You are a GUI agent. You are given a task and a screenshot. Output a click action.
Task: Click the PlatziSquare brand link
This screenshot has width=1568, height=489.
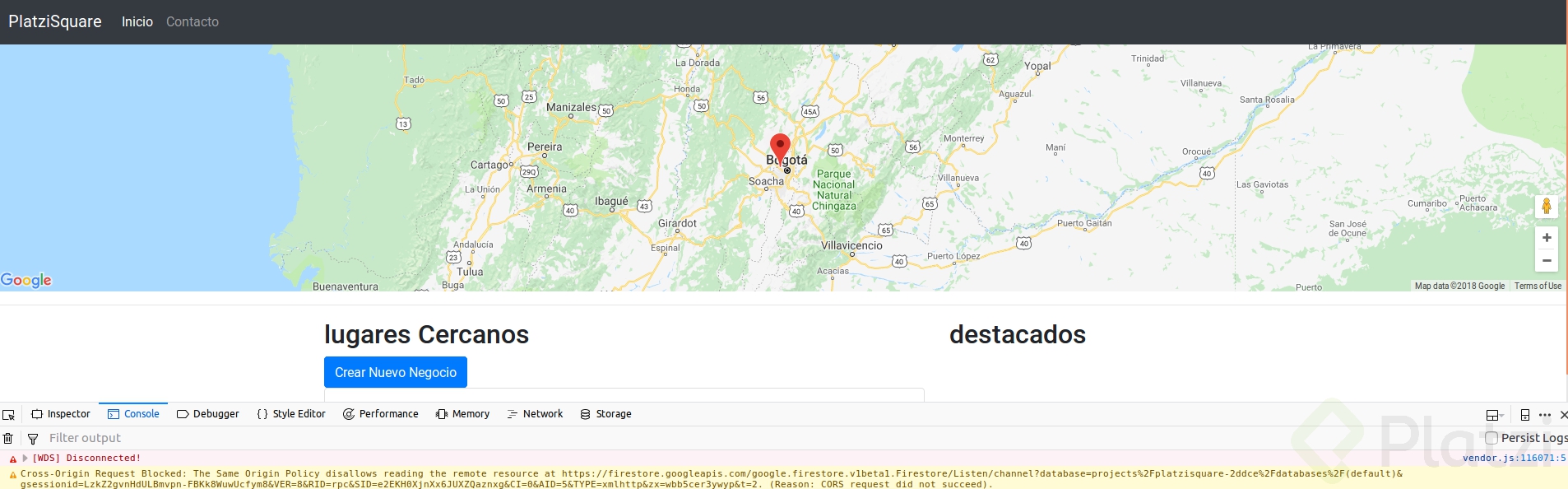(55, 21)
